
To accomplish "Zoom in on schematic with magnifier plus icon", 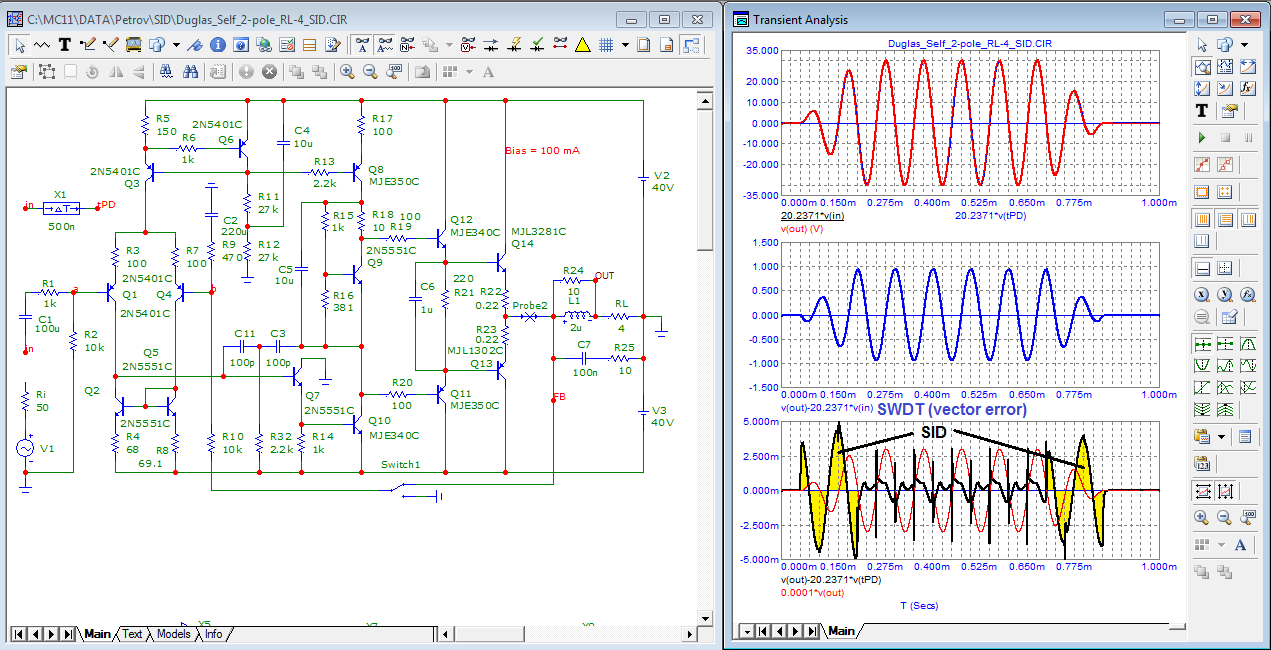I will coord(347,72).
